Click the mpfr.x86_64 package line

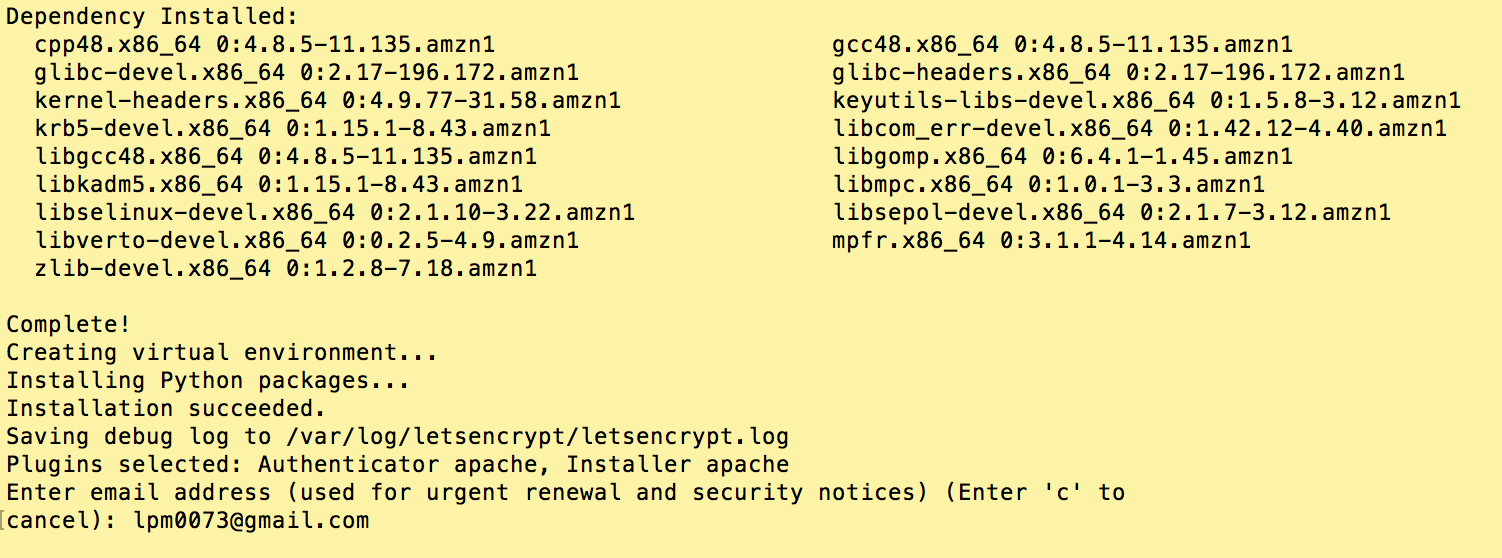click(1041, 241)
